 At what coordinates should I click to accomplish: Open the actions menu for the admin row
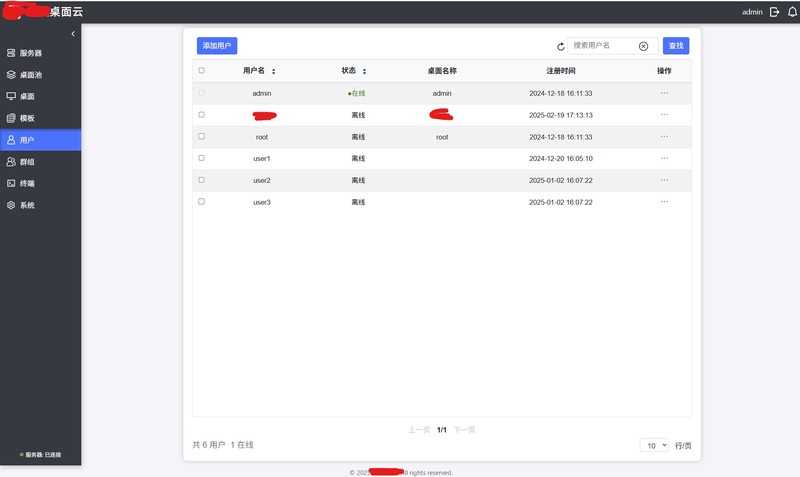click(664, 93)
